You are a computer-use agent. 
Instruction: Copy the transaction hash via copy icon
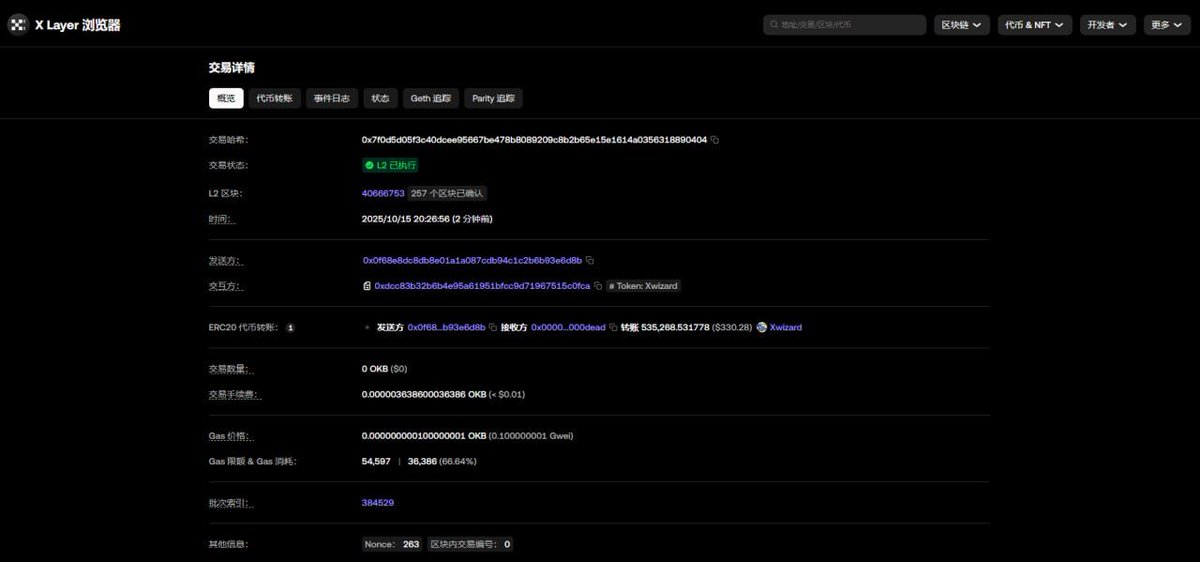(715, 140)
